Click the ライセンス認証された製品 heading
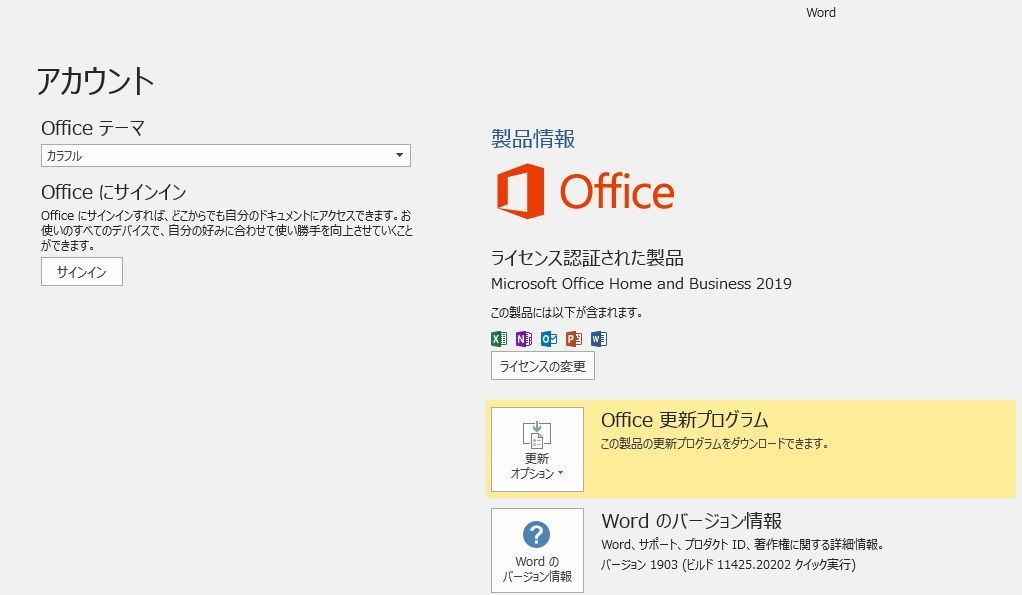This screenshot has height=595, width=1022. point(587,258)
